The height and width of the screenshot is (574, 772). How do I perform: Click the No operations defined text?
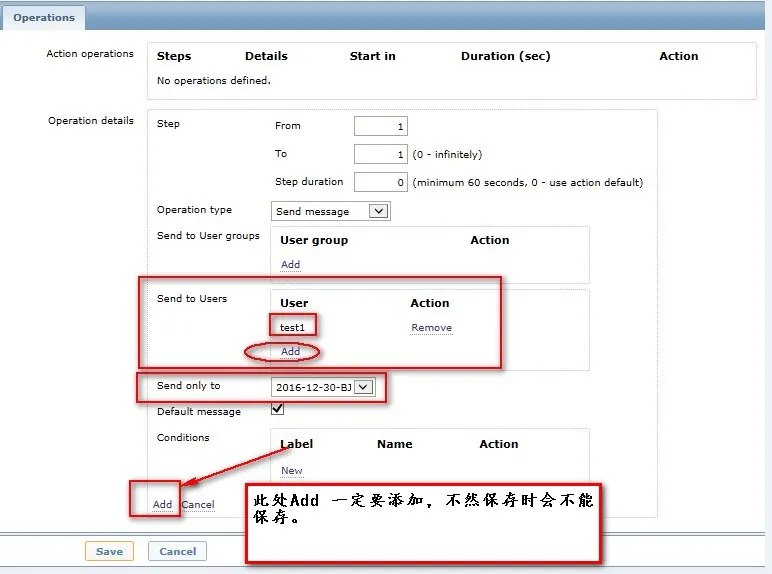point(214,80)
